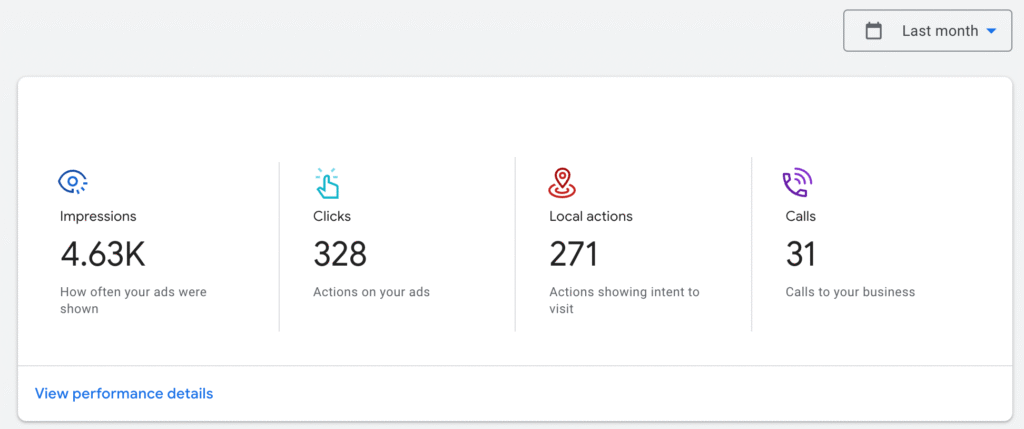Click the Calls phone icon
The width and height of the screenshot is (1024, 429).
797,182
